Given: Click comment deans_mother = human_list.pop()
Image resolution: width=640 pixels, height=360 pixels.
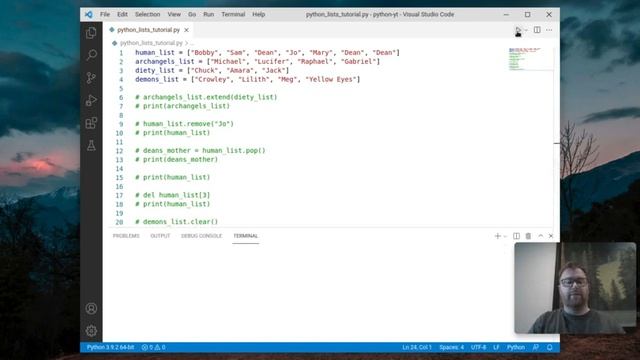Looking at the screenshot, I should [x=200, y=151].
